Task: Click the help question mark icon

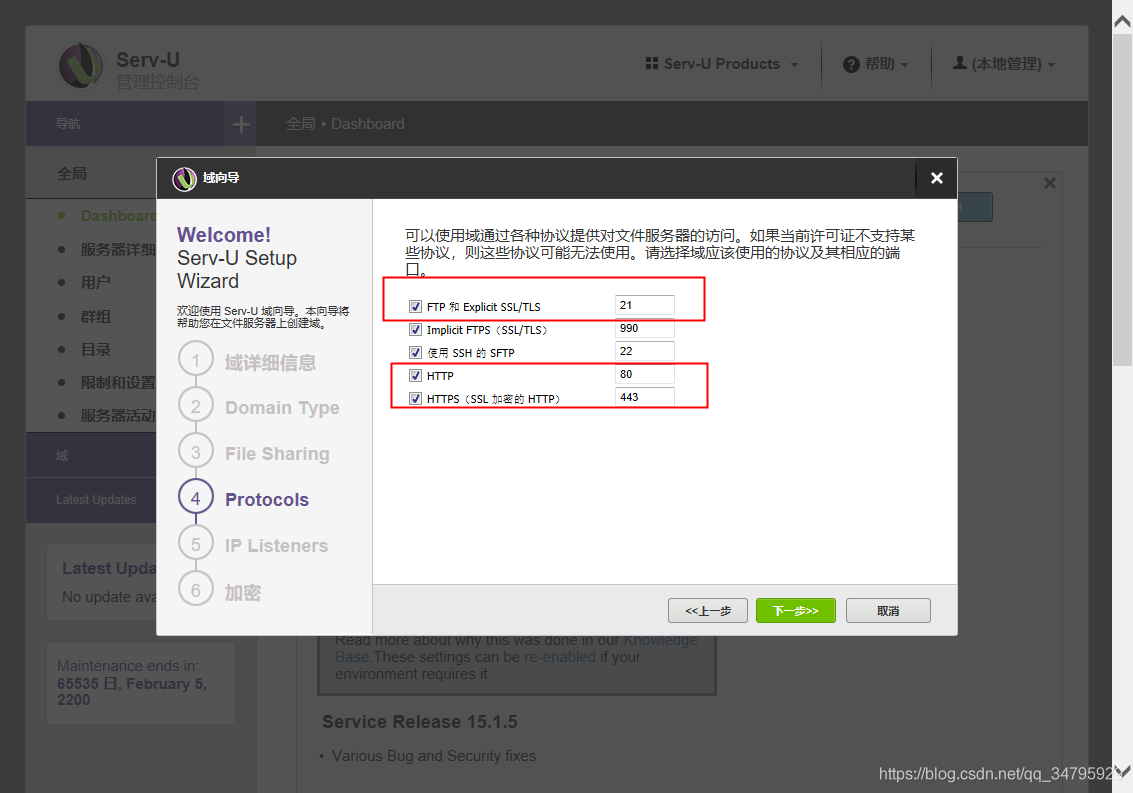Action: [x=851, y=64]
